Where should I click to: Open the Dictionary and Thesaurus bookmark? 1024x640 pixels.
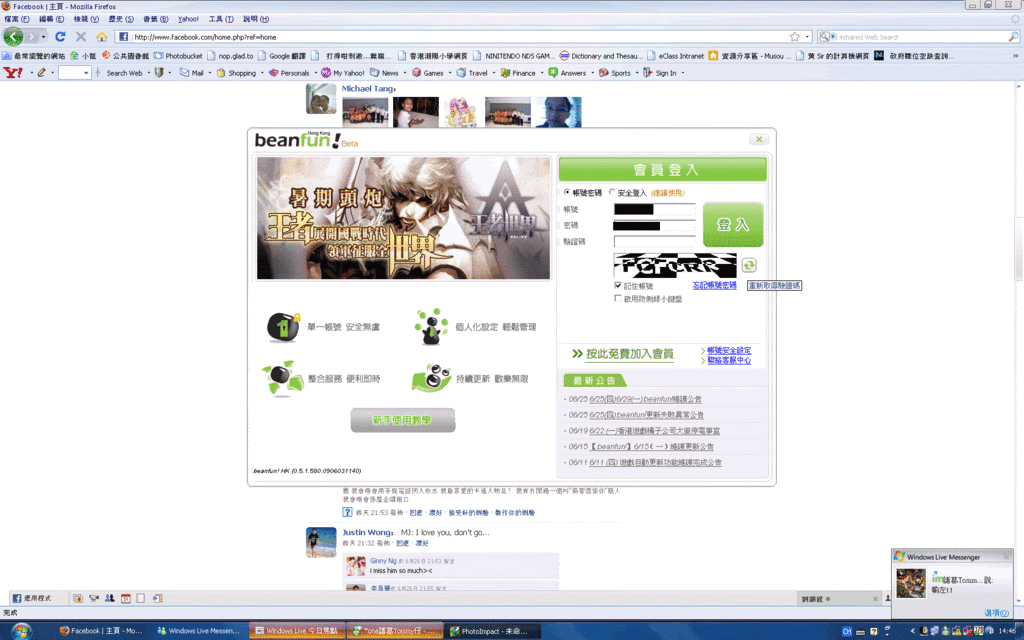[x=601, y=56]
